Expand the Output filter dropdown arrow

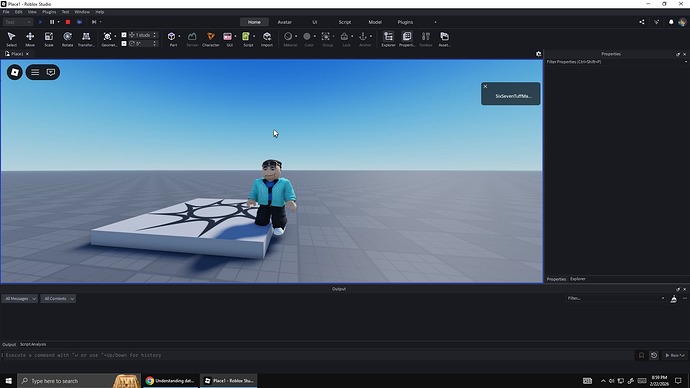pos(663,298)
